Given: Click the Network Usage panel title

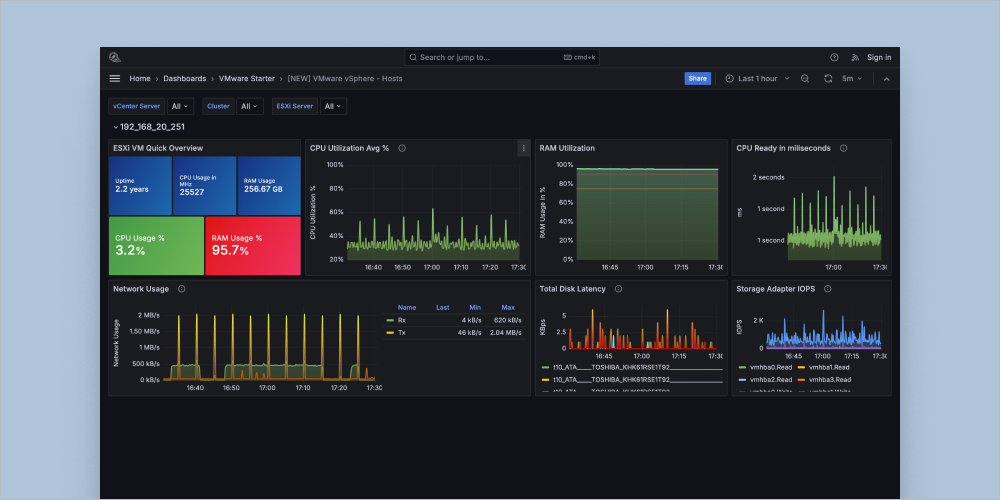Looking at the screenshot, I should click(141, 289).
